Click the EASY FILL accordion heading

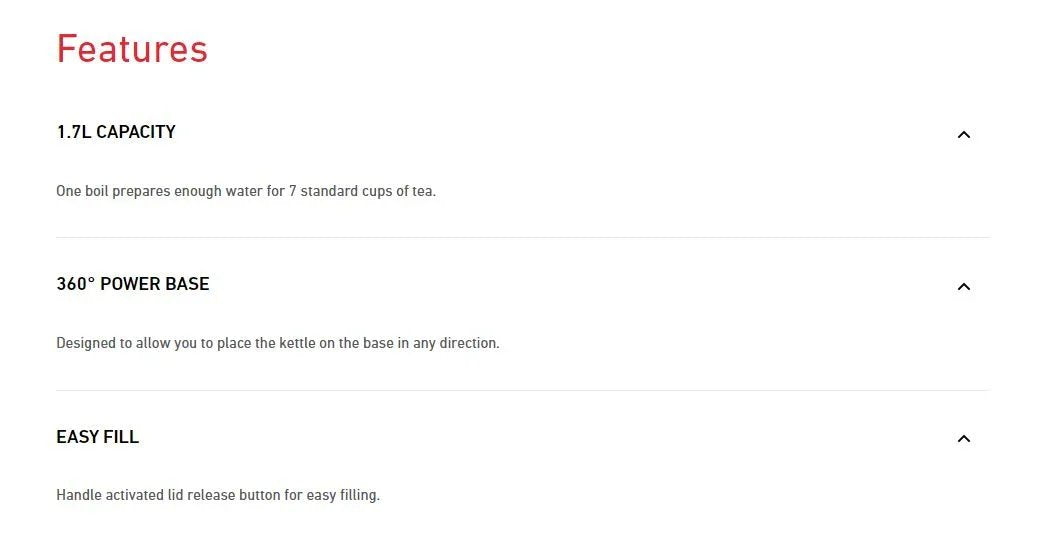[x=98, y=437]
